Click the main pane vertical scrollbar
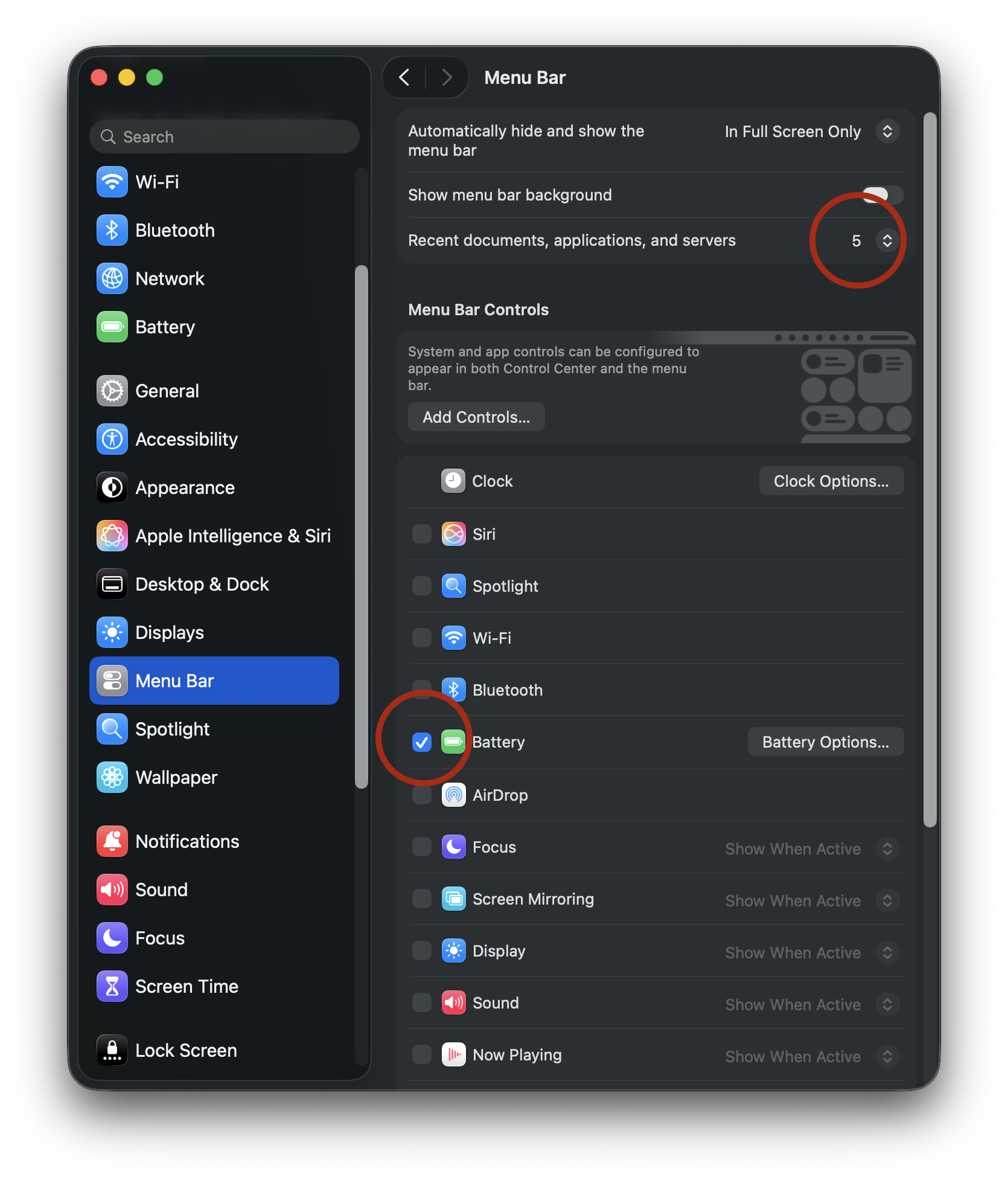 pos(930,470)
